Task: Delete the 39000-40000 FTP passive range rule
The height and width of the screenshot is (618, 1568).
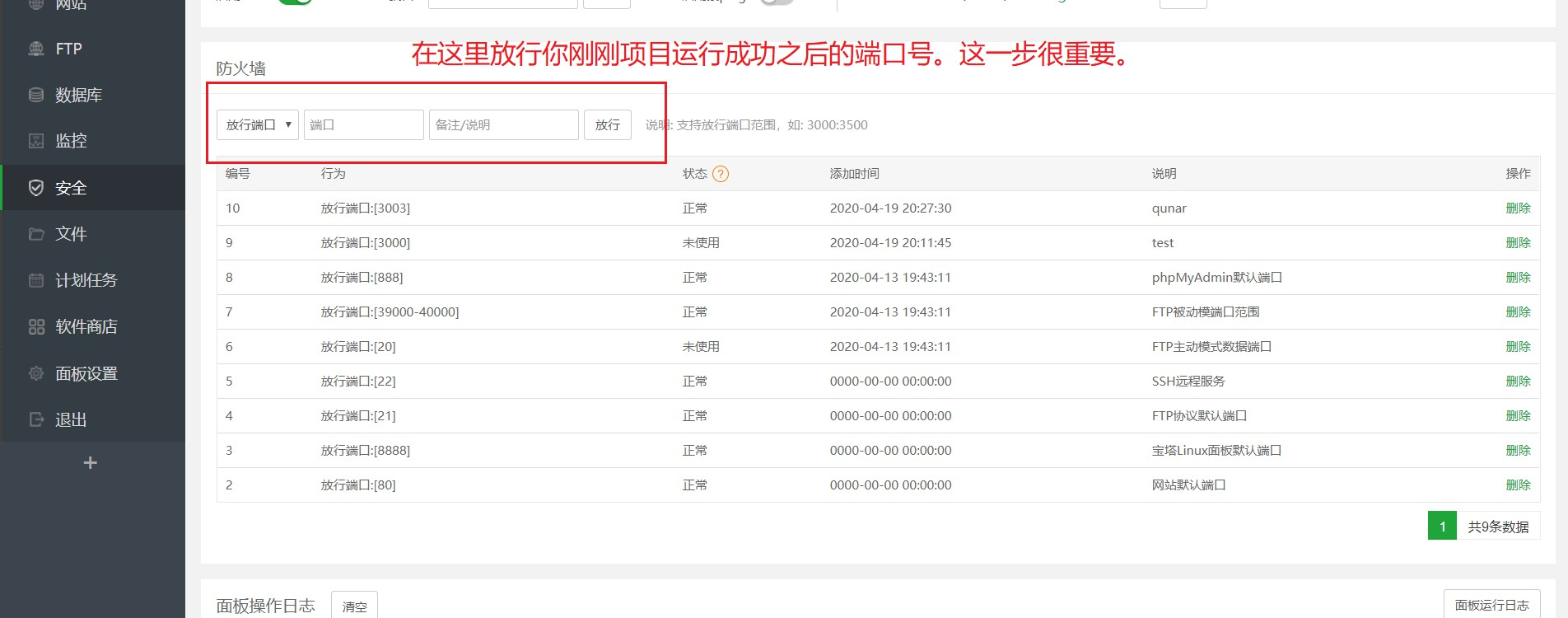Action: (x=1518, y=312)
